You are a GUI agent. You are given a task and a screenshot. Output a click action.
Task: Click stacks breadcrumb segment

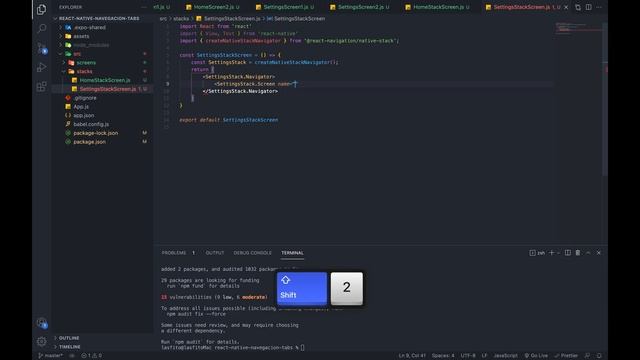[x=181, y=19]
